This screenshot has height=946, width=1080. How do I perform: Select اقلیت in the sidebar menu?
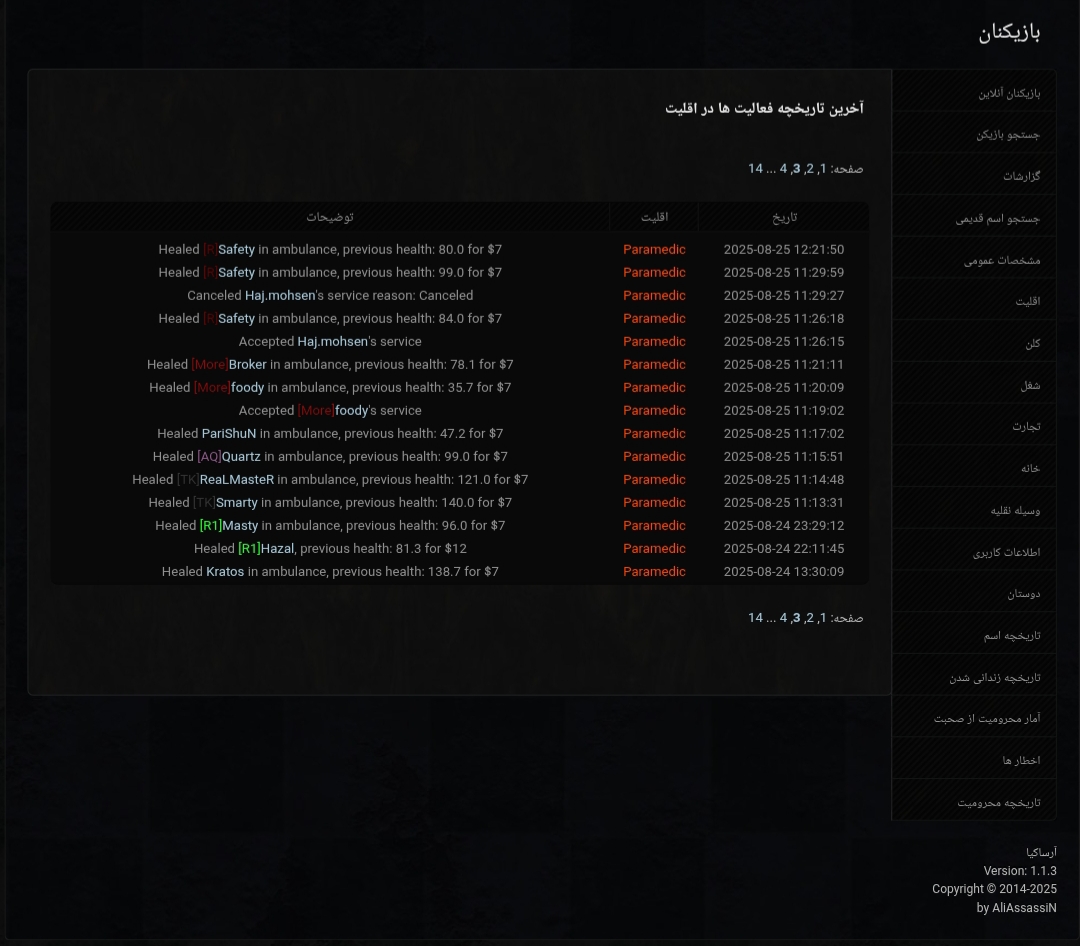point(974,301)
